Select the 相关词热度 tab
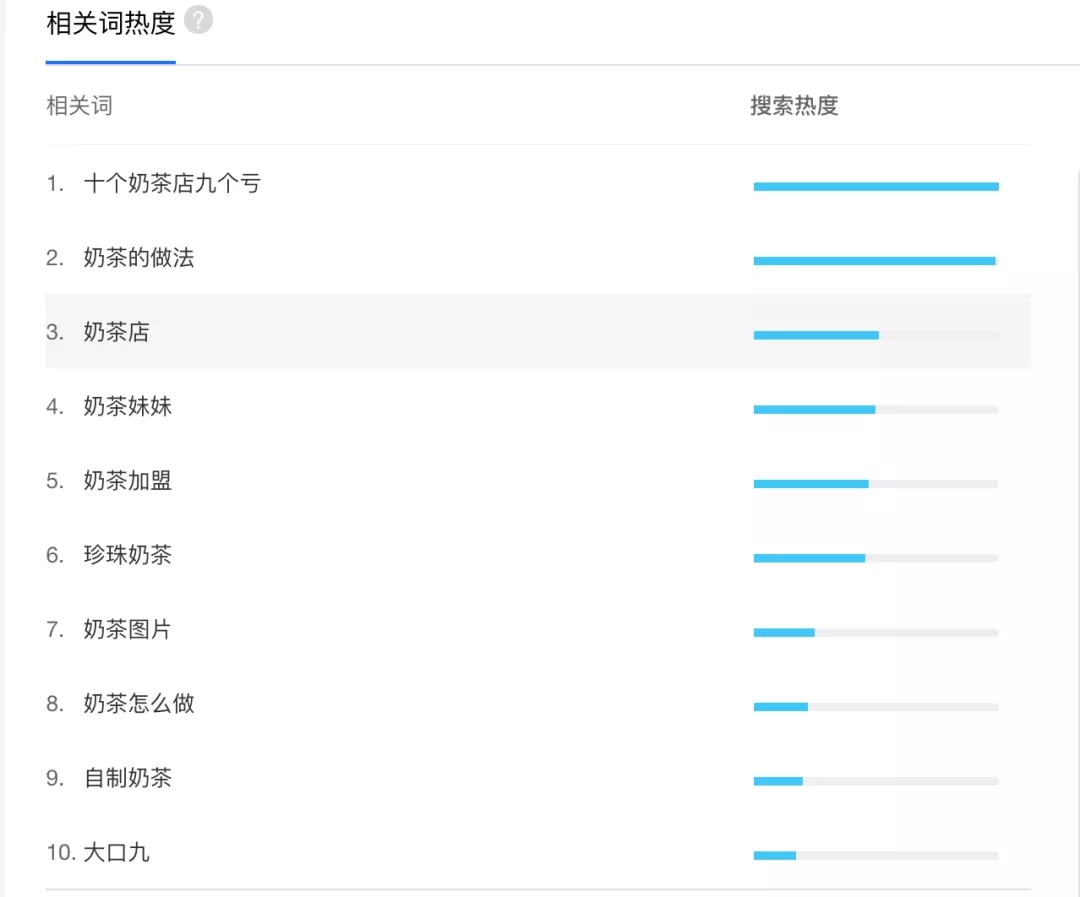 click(x=110, y=24)
